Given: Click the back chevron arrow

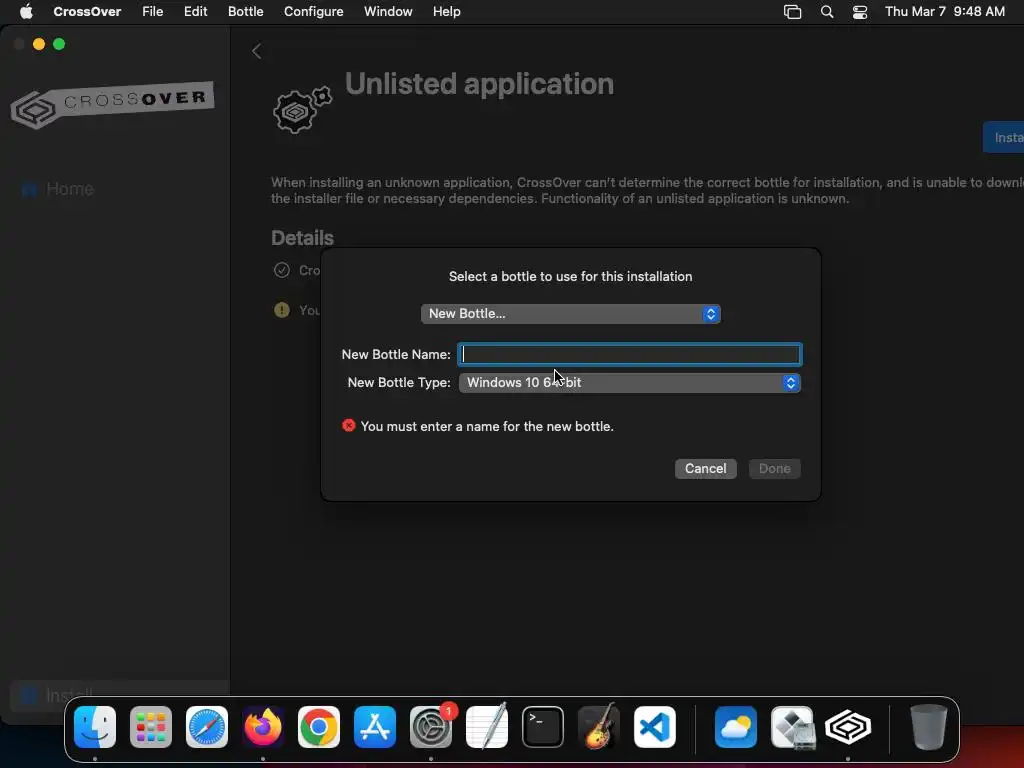Looking at the screenshot, I should pyautogui.click(x=257, y=51).
